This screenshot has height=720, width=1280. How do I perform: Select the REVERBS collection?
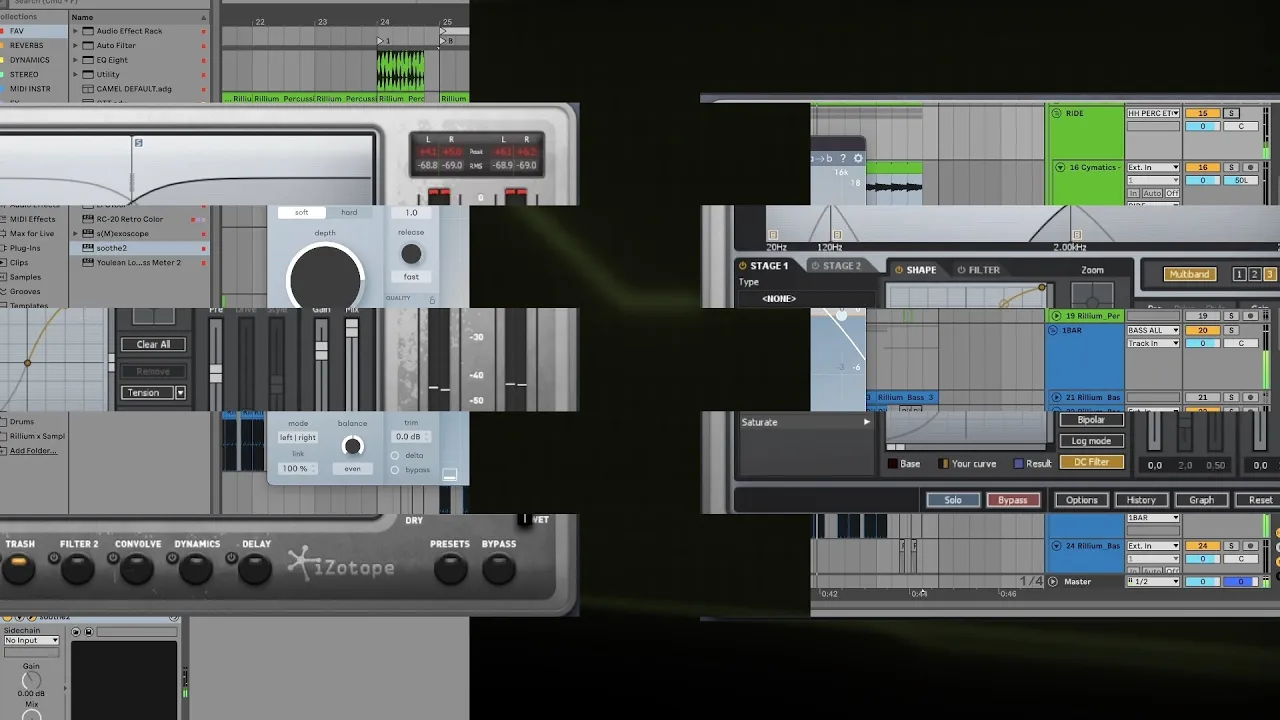click(x=27, y=45)
